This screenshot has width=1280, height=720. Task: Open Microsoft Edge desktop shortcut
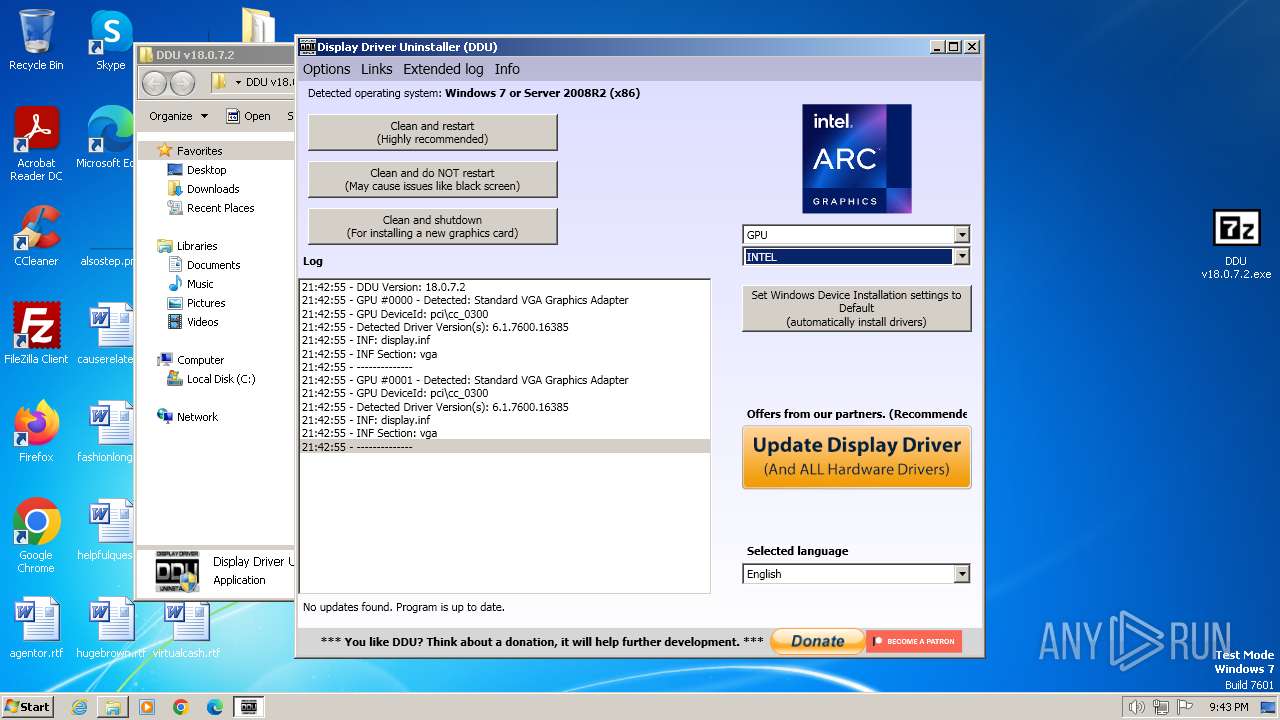(108, 138)
